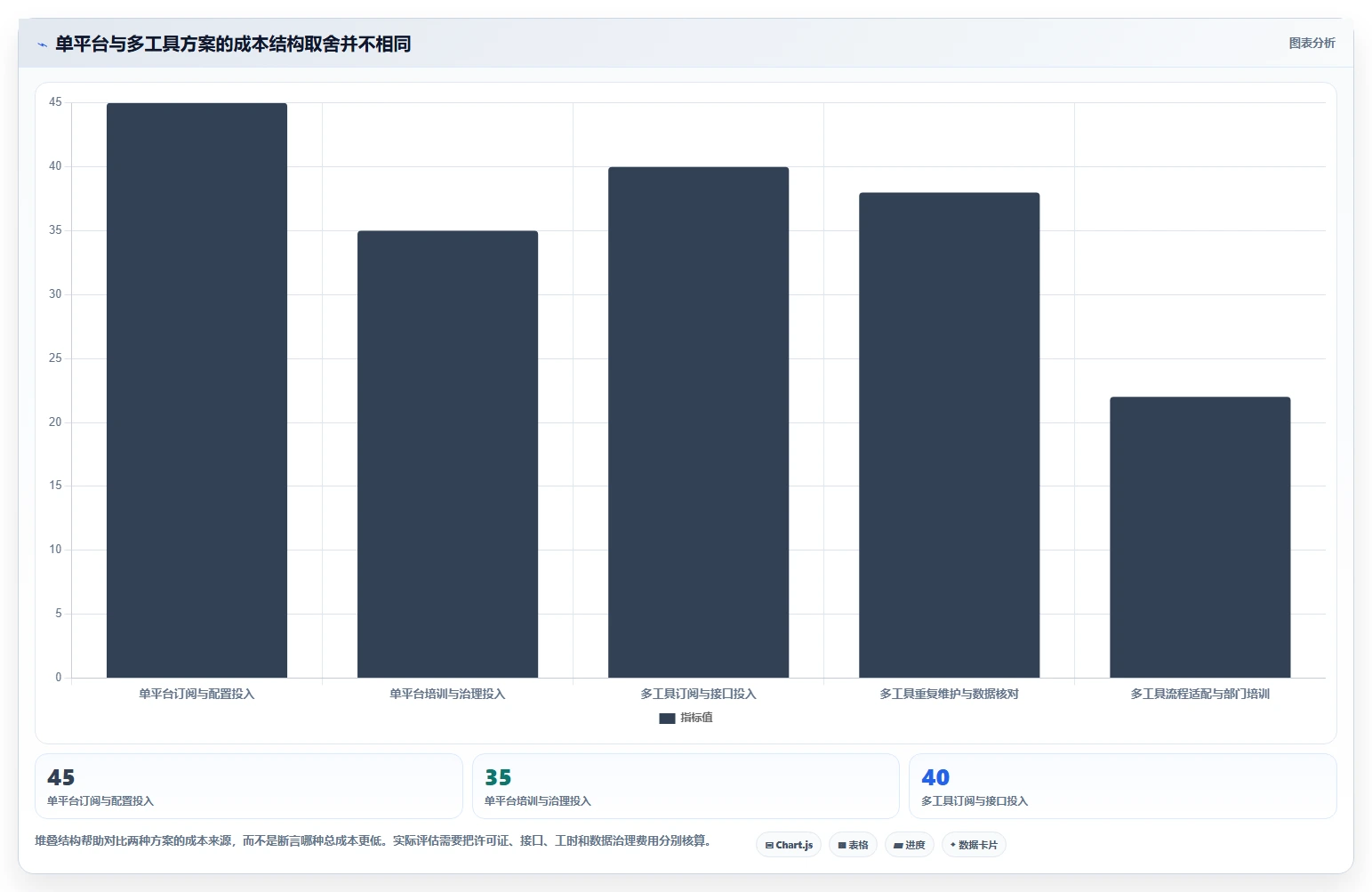Click the 单平台培训与治理投入 axis label

(x=447, y=694)
